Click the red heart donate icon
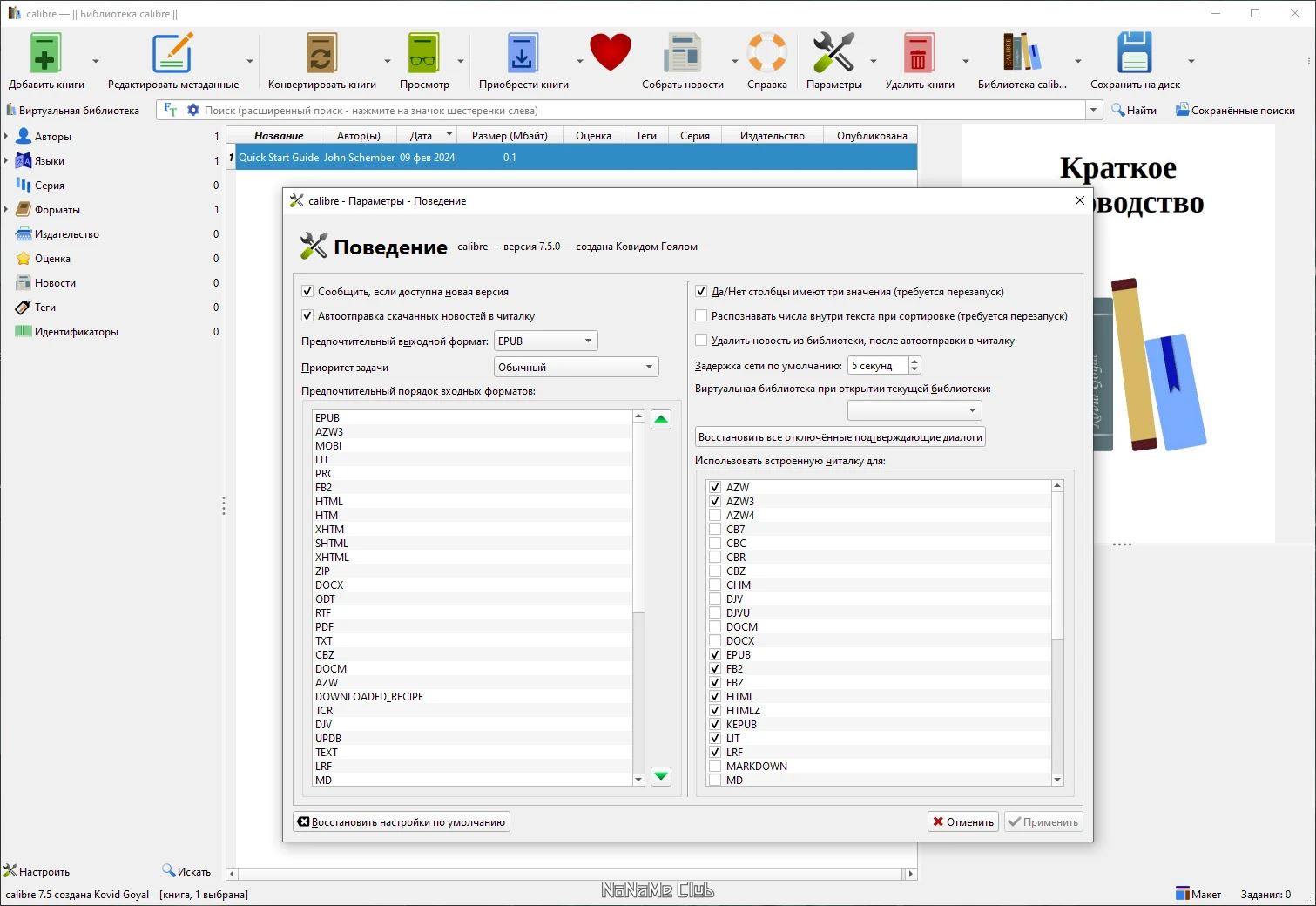Image resolution: width=1316 pixels, height=906 pixels. (610, 52)
